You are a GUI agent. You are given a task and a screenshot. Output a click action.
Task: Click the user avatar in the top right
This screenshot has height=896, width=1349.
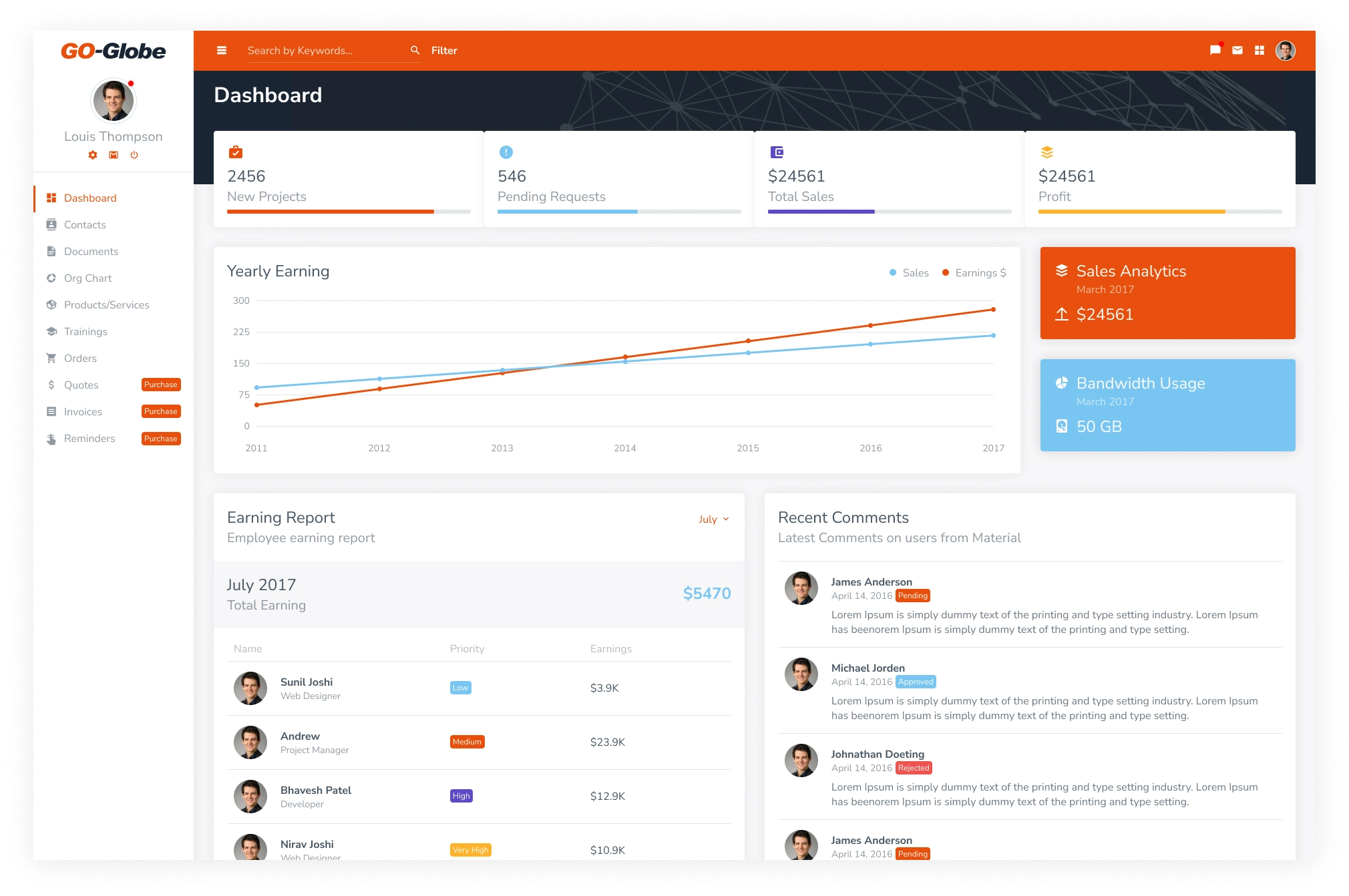1285,51
